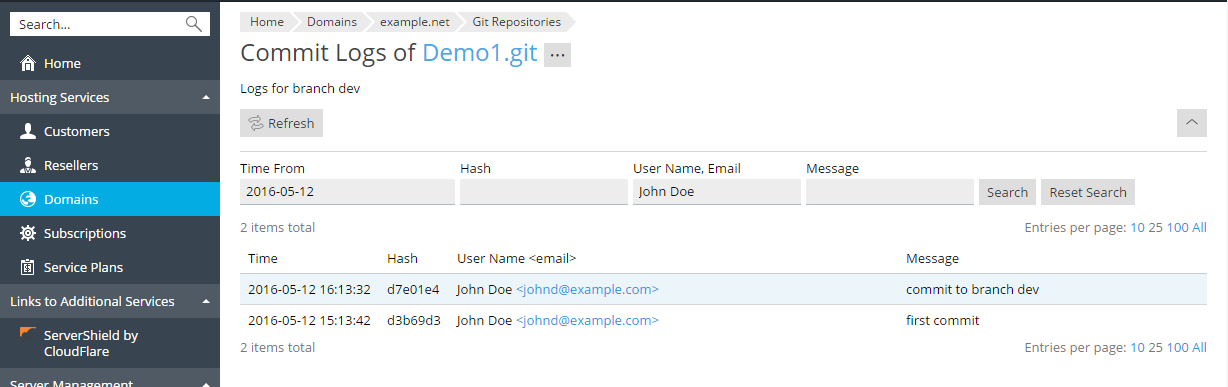Click timestamp 2016-05-12 16:13:32
Screen dimensions: 1228x387
click(x=309, y=289)
